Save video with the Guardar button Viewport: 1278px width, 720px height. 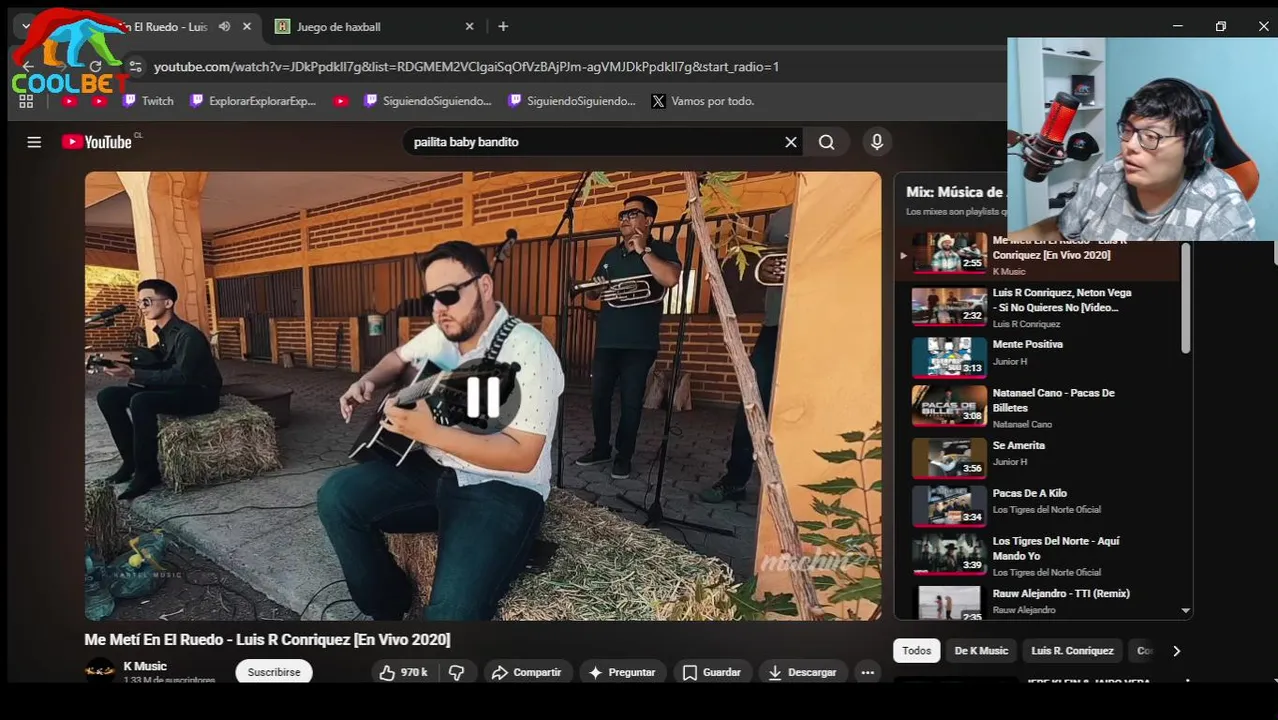click(x=711, y=672)
